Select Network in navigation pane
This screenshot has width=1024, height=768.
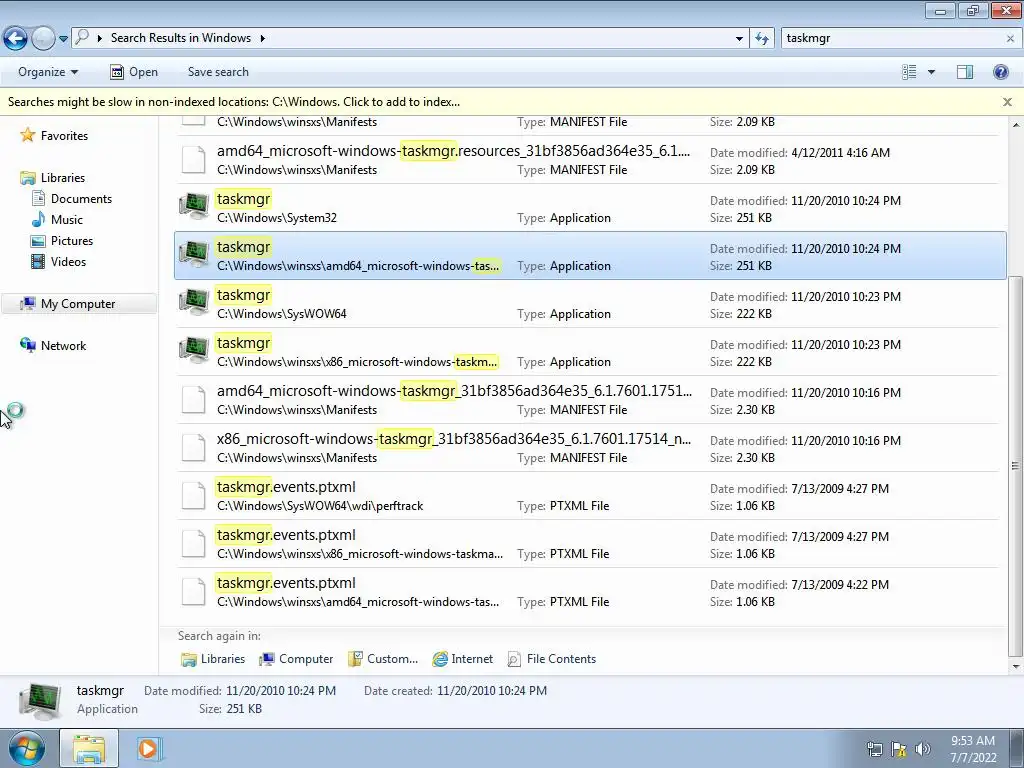click(x=63, y=345)
